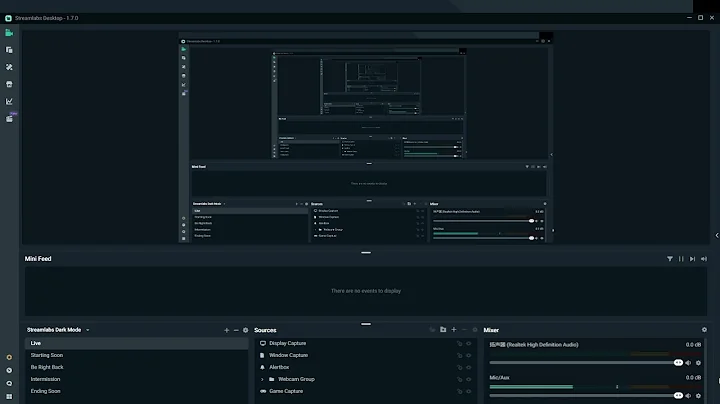Click the grid icon at the sidebar bottom
The height and width of the screenshot is (404, 720).
[9, 396]
